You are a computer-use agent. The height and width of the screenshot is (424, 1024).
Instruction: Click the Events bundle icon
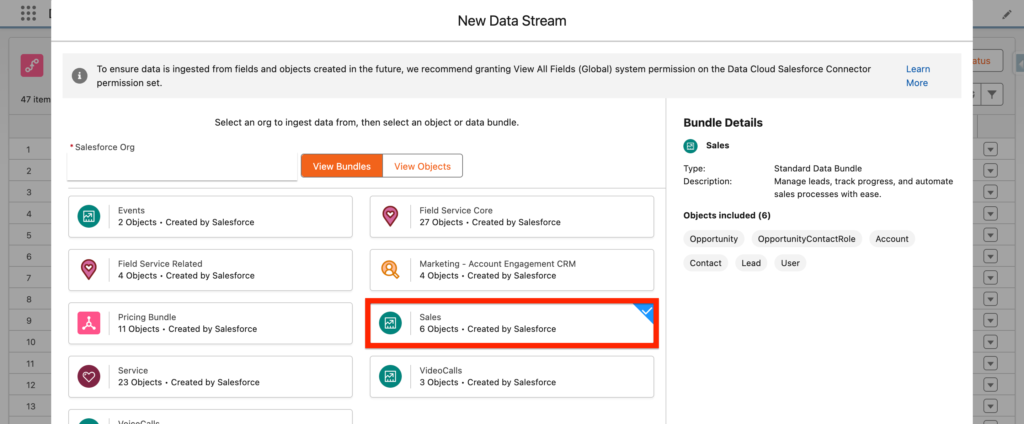[x=90, y=216]
